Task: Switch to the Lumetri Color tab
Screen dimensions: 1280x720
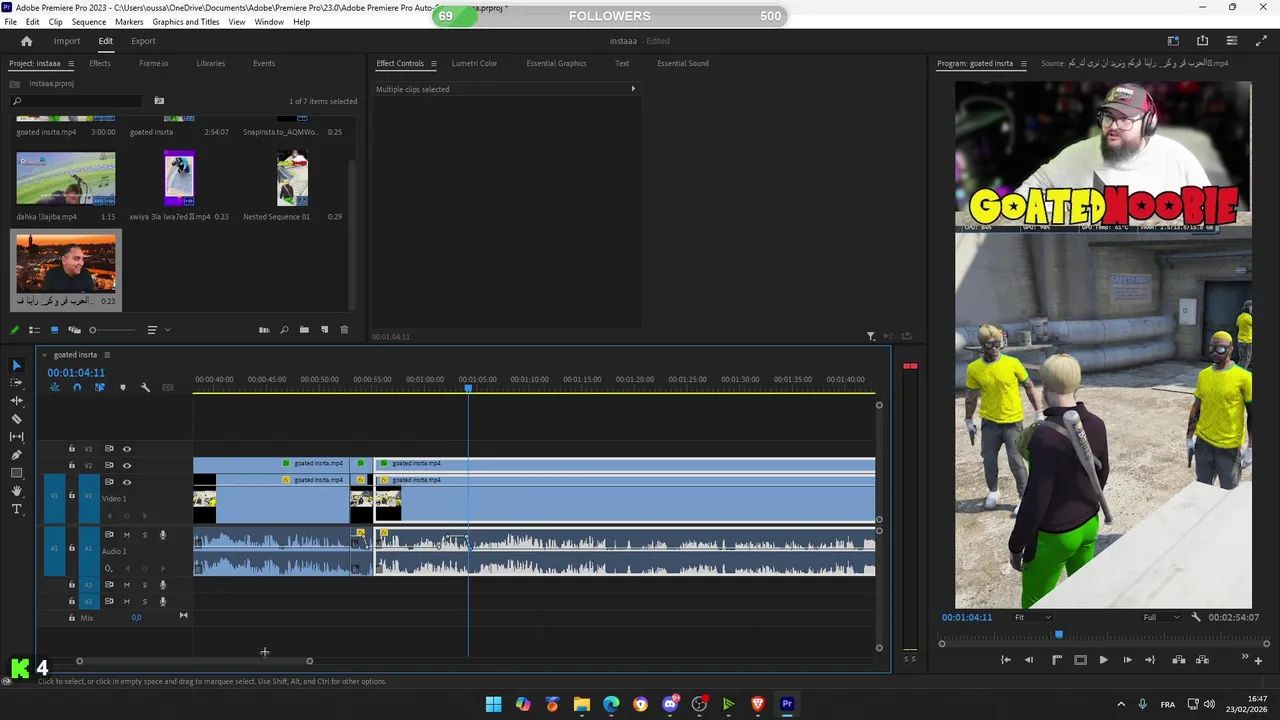Action: click(474, 63)
